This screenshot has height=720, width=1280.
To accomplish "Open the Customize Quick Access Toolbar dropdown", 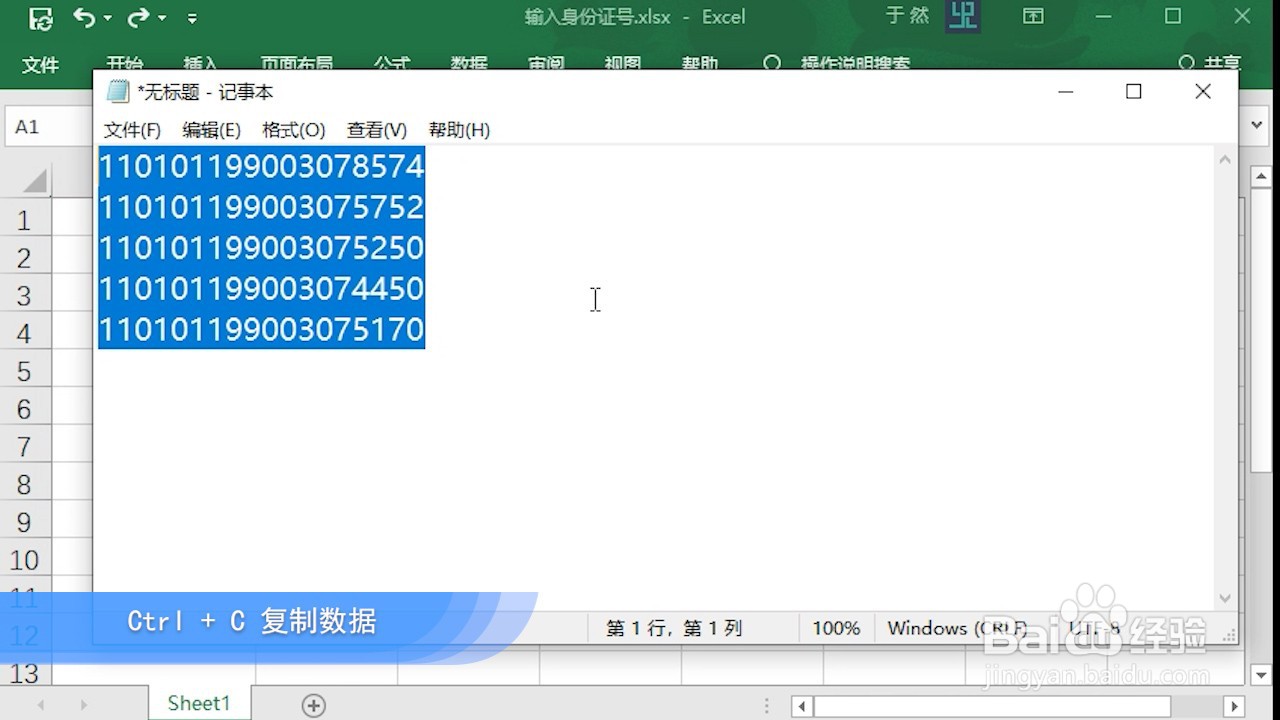I will [x=191, y=17].
